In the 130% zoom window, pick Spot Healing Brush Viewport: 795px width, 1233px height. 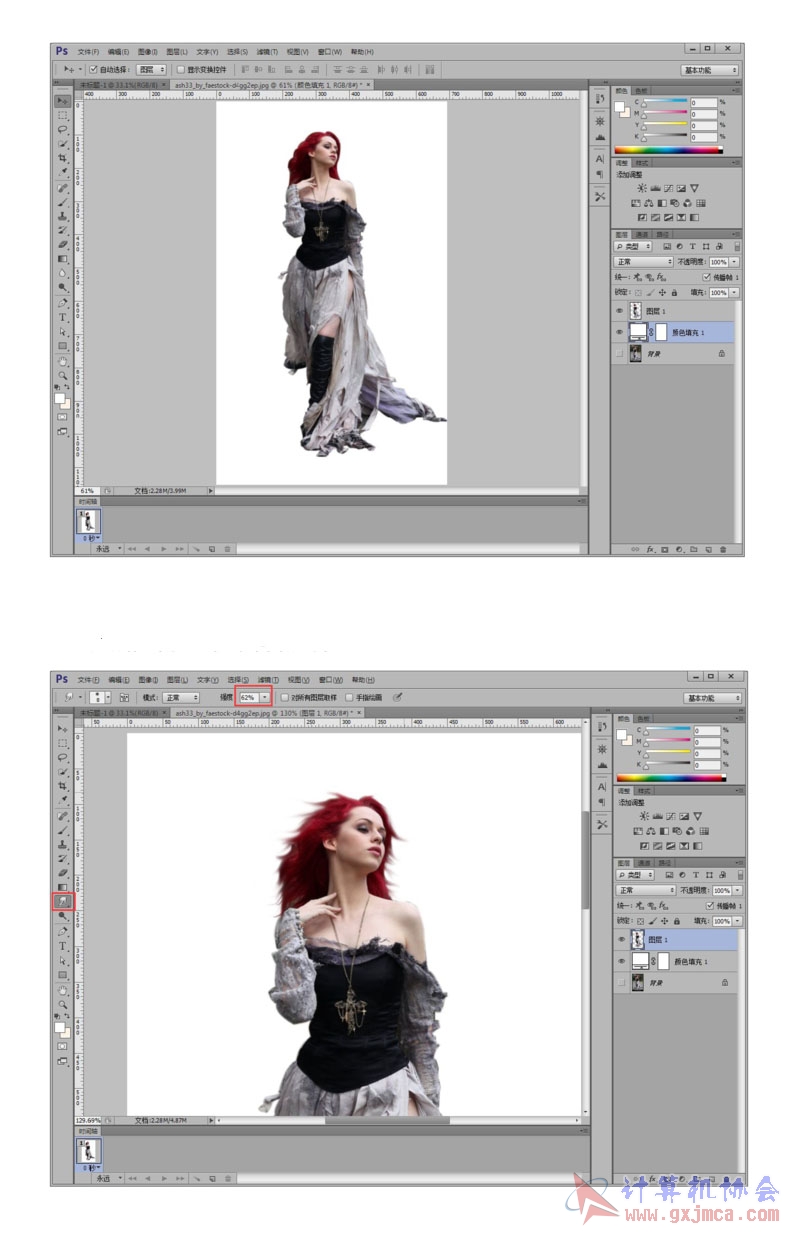pos(62,816)
